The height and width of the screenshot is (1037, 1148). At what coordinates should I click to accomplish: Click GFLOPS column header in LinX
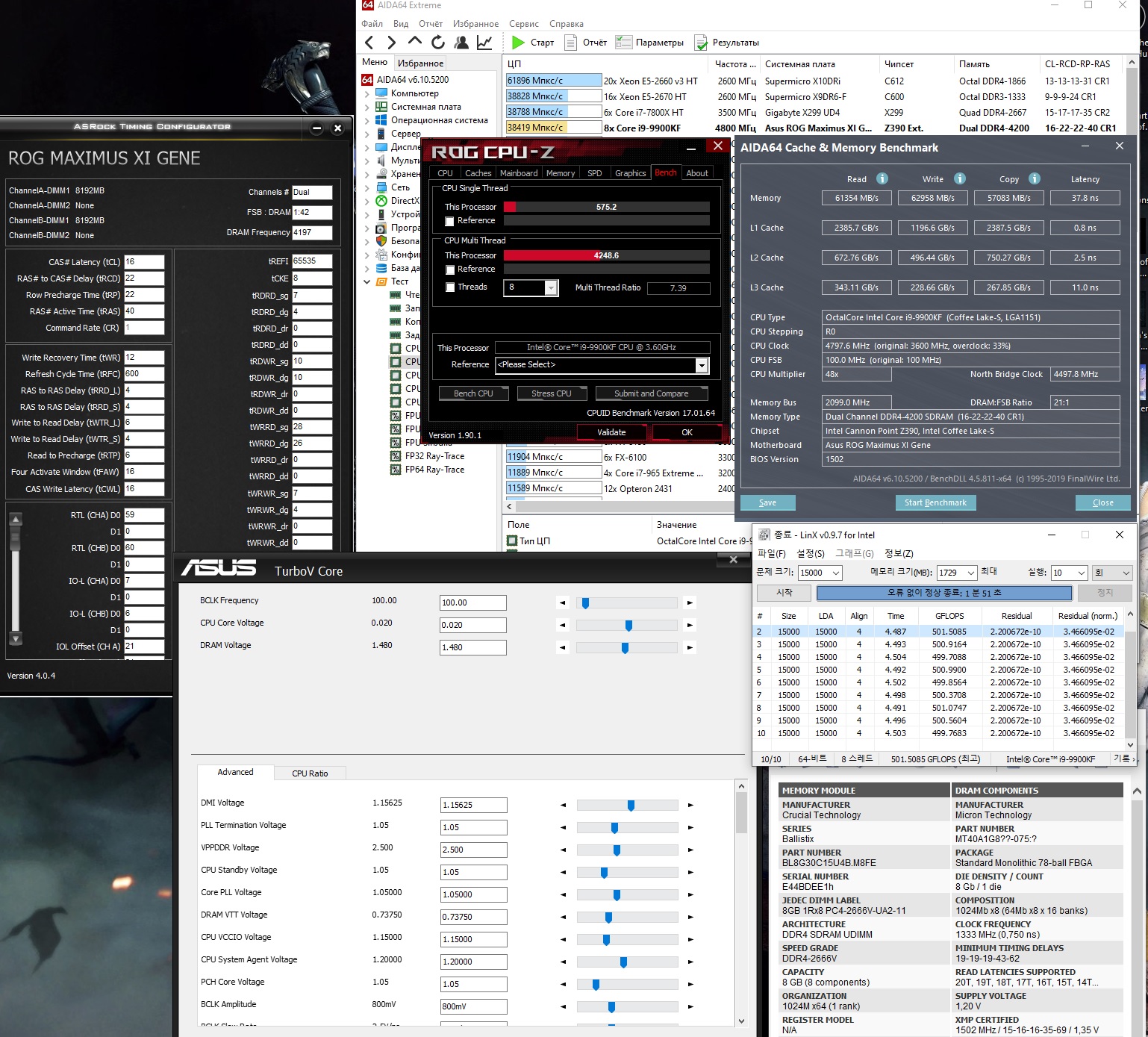tap(949, 616)
